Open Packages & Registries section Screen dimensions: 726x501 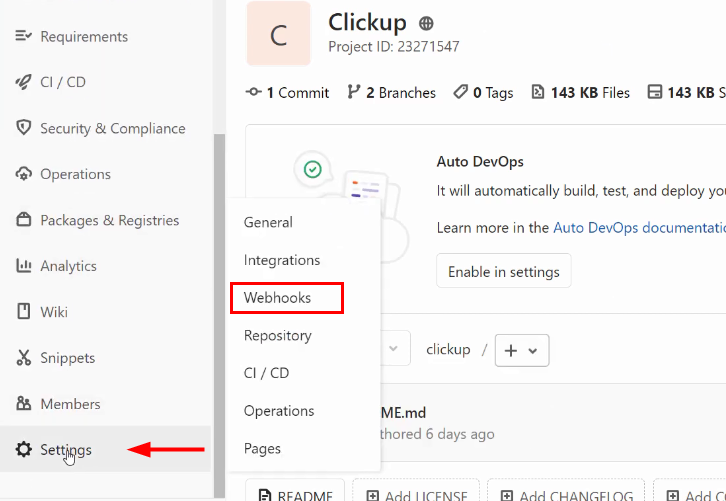click(x=110, y=220)
